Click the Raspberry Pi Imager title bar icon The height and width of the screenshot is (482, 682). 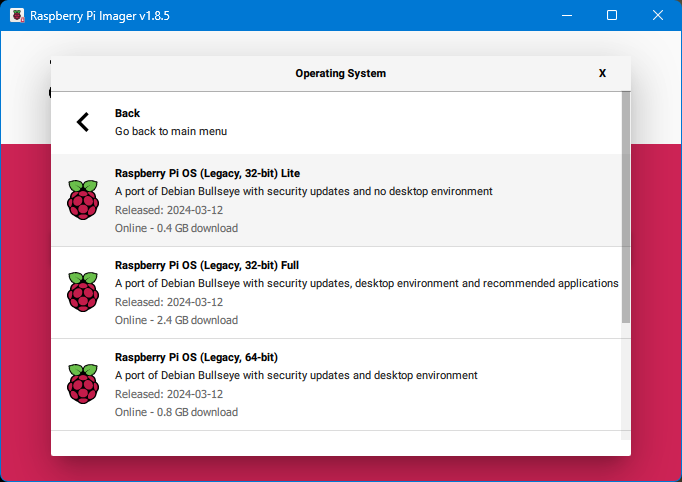(17, 16)
